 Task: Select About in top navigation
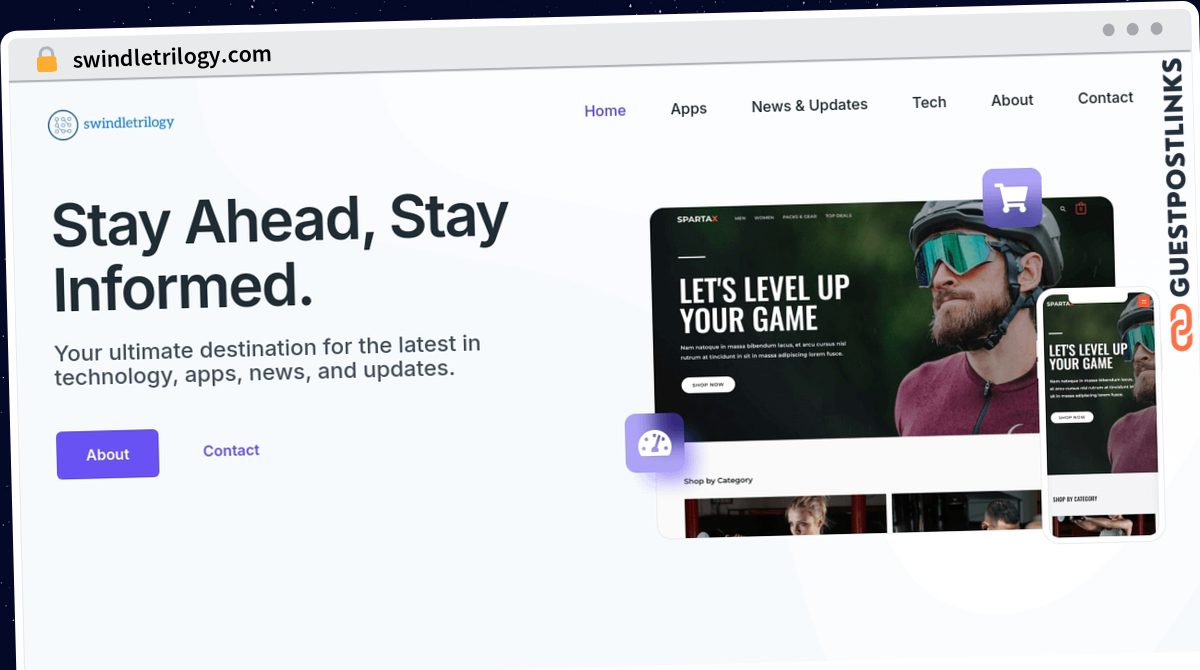click(1012, 100)
